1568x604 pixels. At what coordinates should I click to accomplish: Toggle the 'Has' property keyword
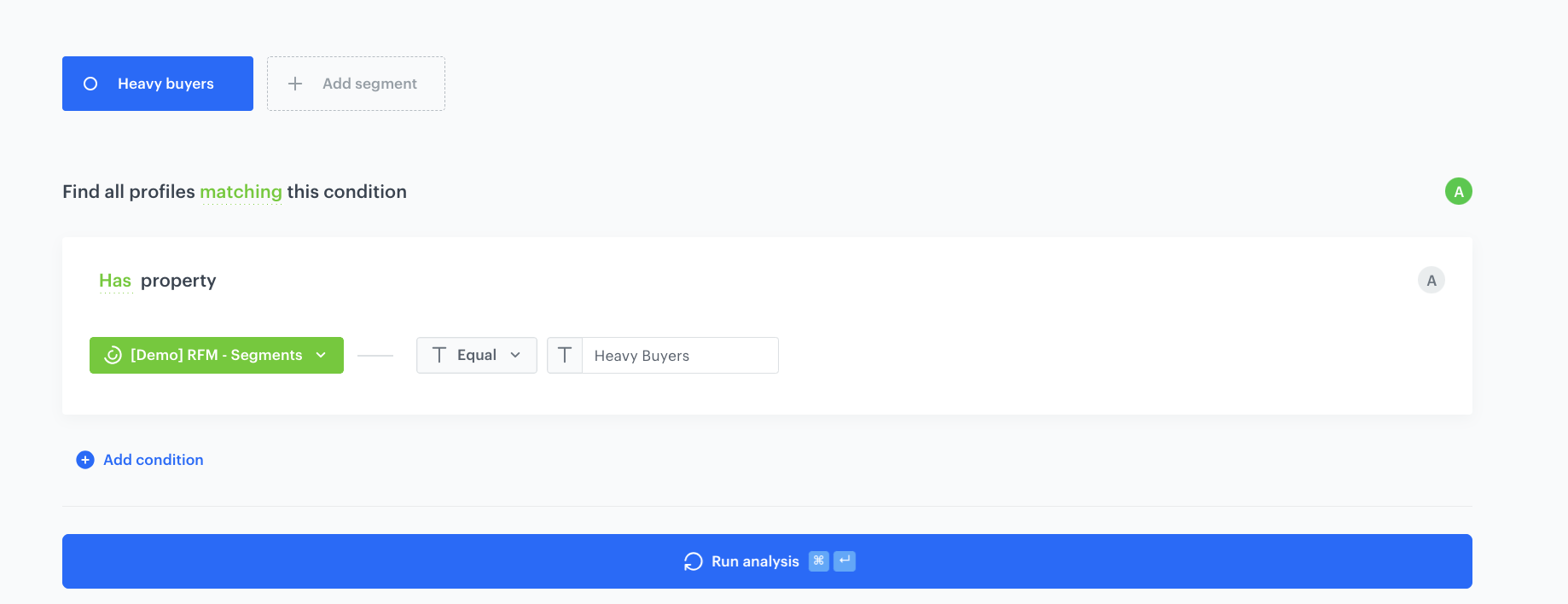tap(115, 281)
